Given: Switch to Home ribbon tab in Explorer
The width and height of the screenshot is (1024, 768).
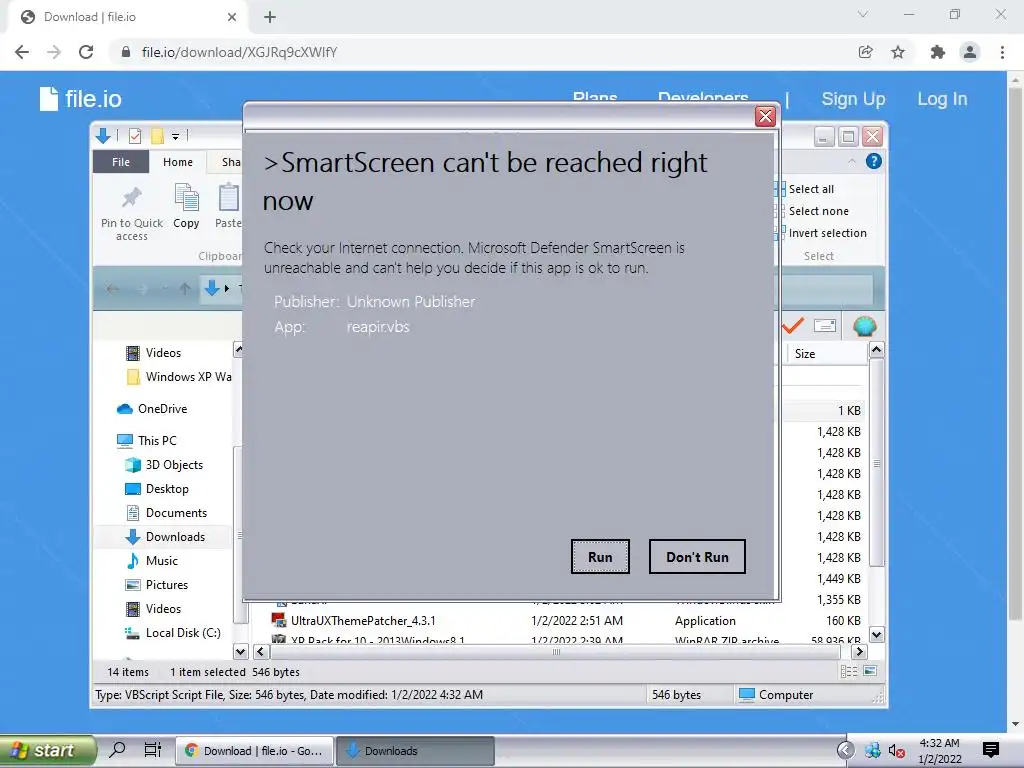Looking at the screenshot, I should 178,162.
